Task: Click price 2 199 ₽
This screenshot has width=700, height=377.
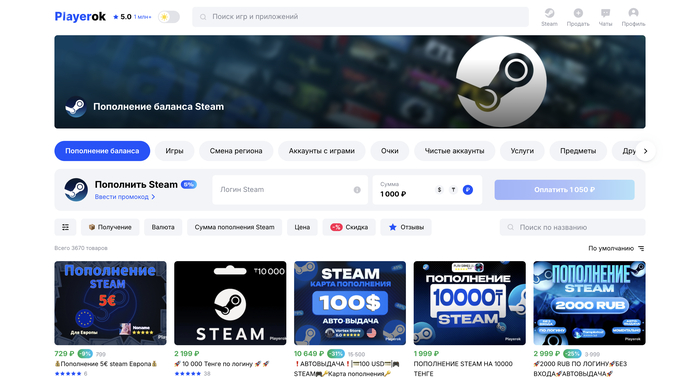Action: click(187, 353)
